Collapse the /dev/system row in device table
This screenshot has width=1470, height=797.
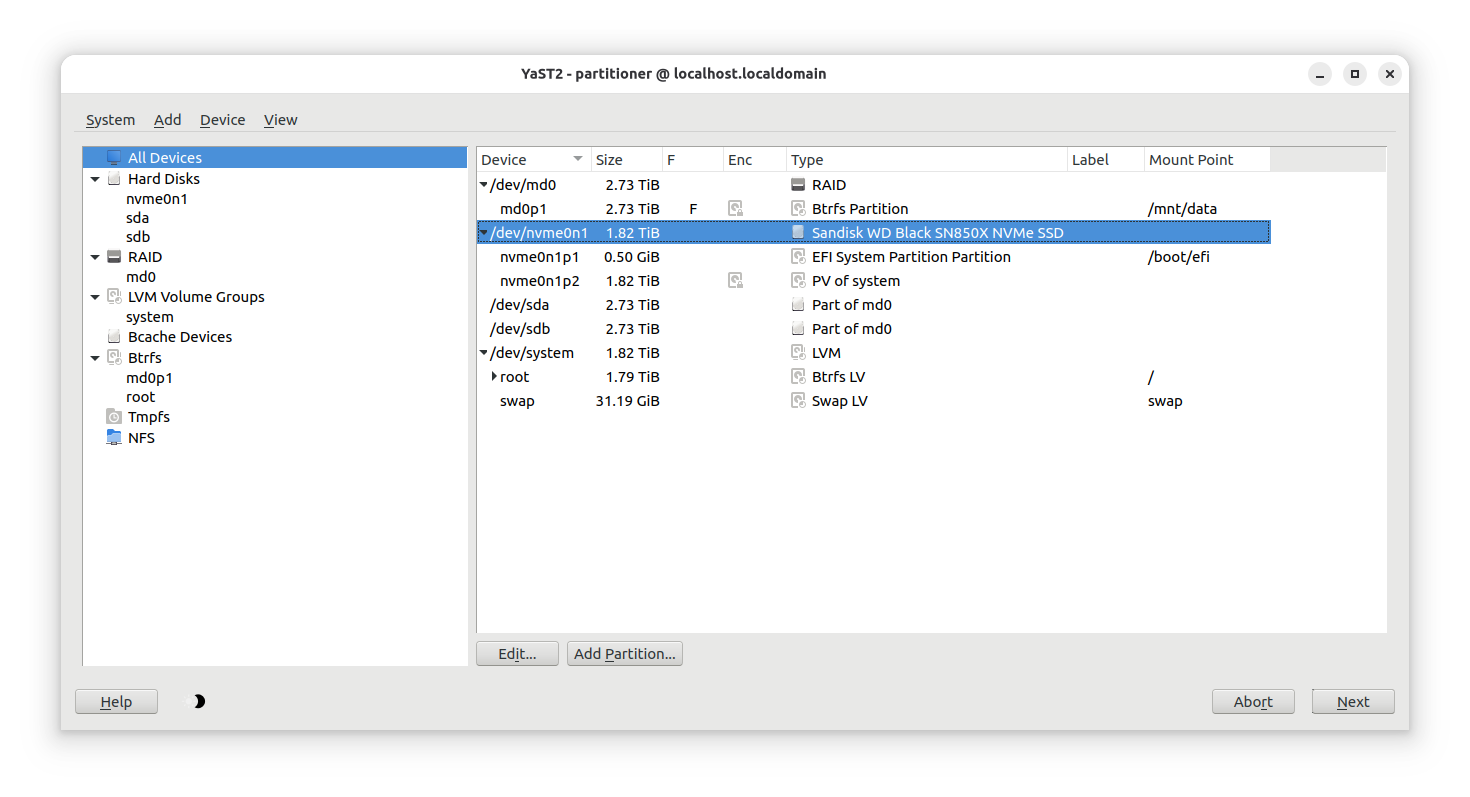point(484,353)
